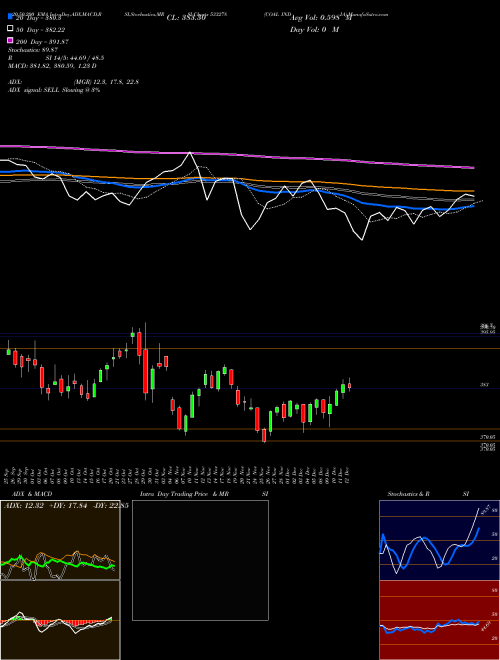Click the 'Stochastics & R' panel title
This screenshot has width=500, height=660.
point(408,494)
